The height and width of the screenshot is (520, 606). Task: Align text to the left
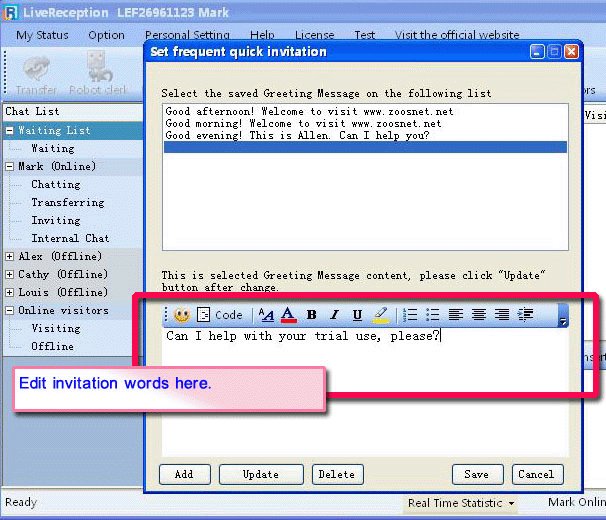tap(456, 315)
